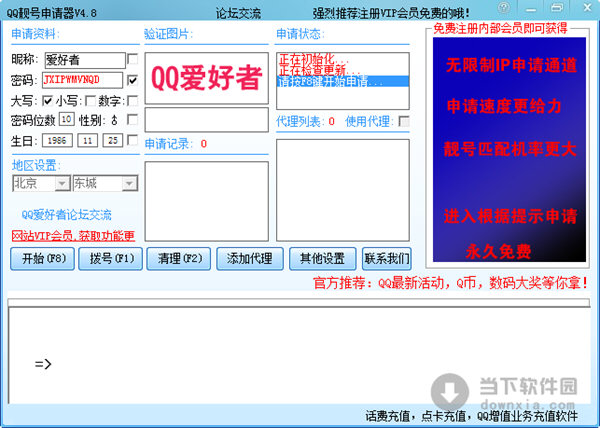Click the 联系我们 contact us button
The height and width of the screenshot is (428, 600).
tap(387, 259)
